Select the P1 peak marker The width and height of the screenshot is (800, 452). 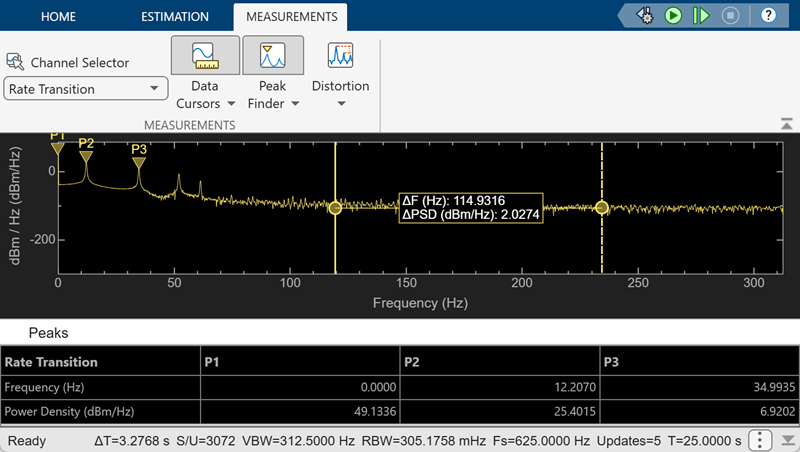pyautogui.click(x=58, y=147)
